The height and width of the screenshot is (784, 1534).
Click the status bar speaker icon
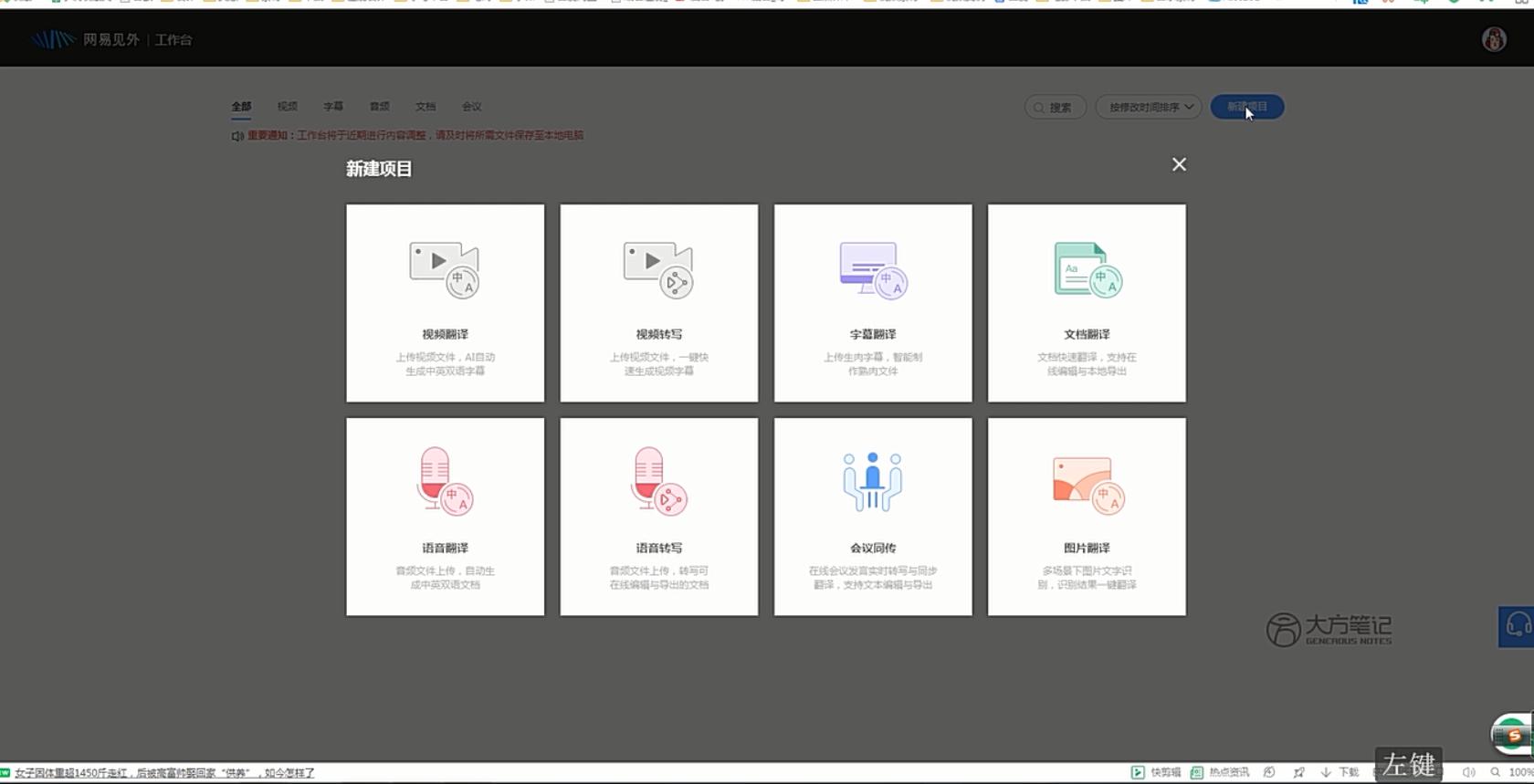(1468, 772)
